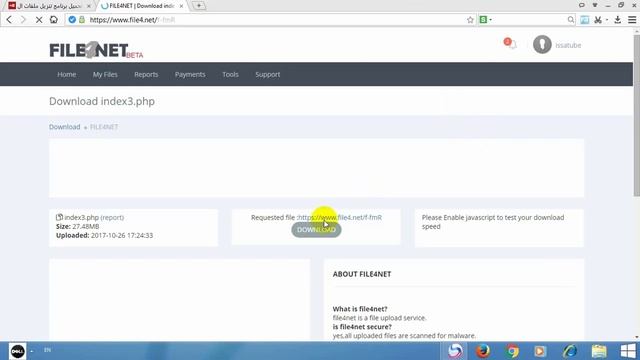The image size is (640, 360).
Task: Click the Download index3.php page heading
Action: pos(102,101)
